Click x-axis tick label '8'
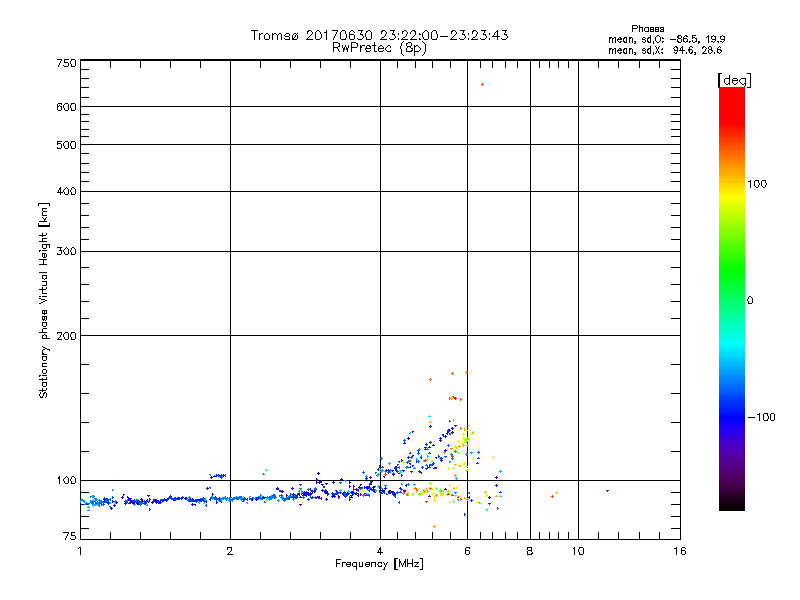Image resolution: width=800 pixels, height=600 pixels. click(530, 551)
